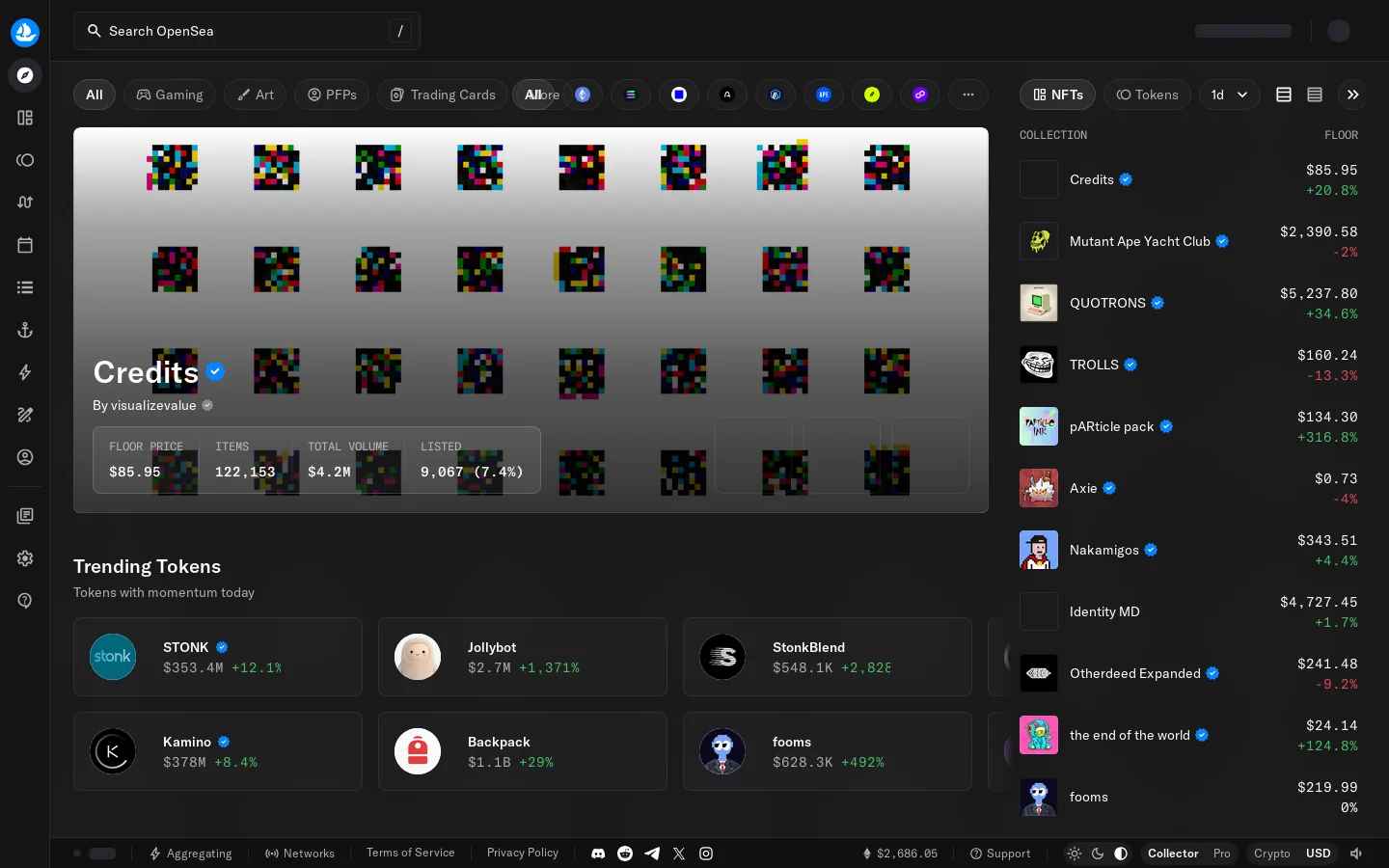This screenshot has height=868, width=1389.
Task: Open the Telegram link in footer
Action: pos(652,854)
